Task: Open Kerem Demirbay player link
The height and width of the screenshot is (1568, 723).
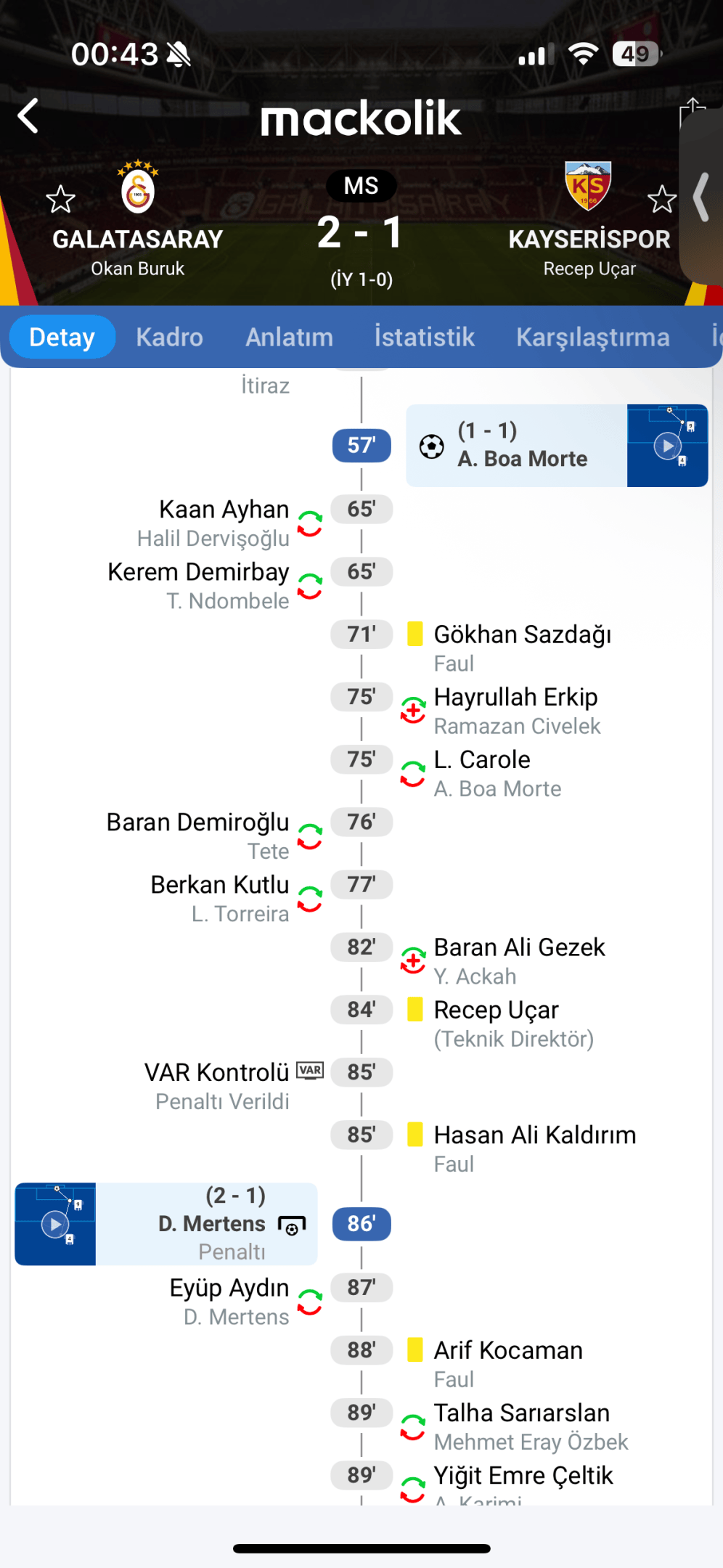Action: (198, 572)
